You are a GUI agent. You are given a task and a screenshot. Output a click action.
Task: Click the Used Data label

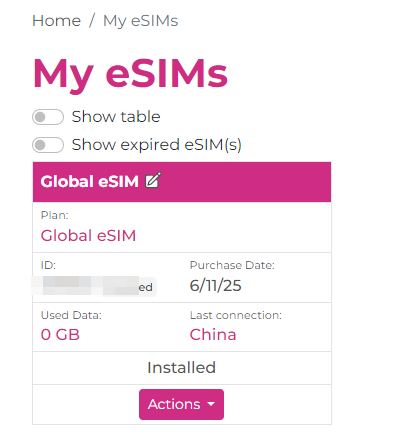pos(71,315)
